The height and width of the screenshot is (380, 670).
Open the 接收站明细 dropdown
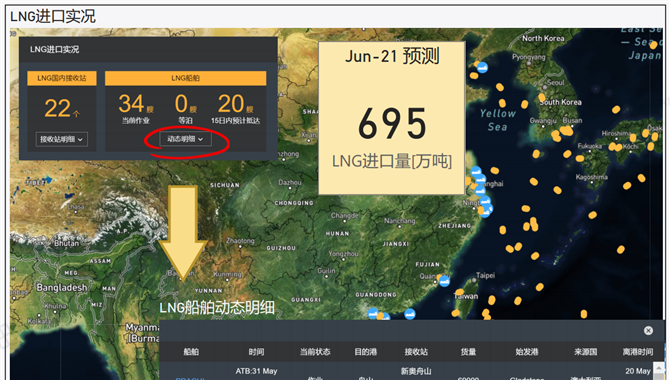coord(62,139)
